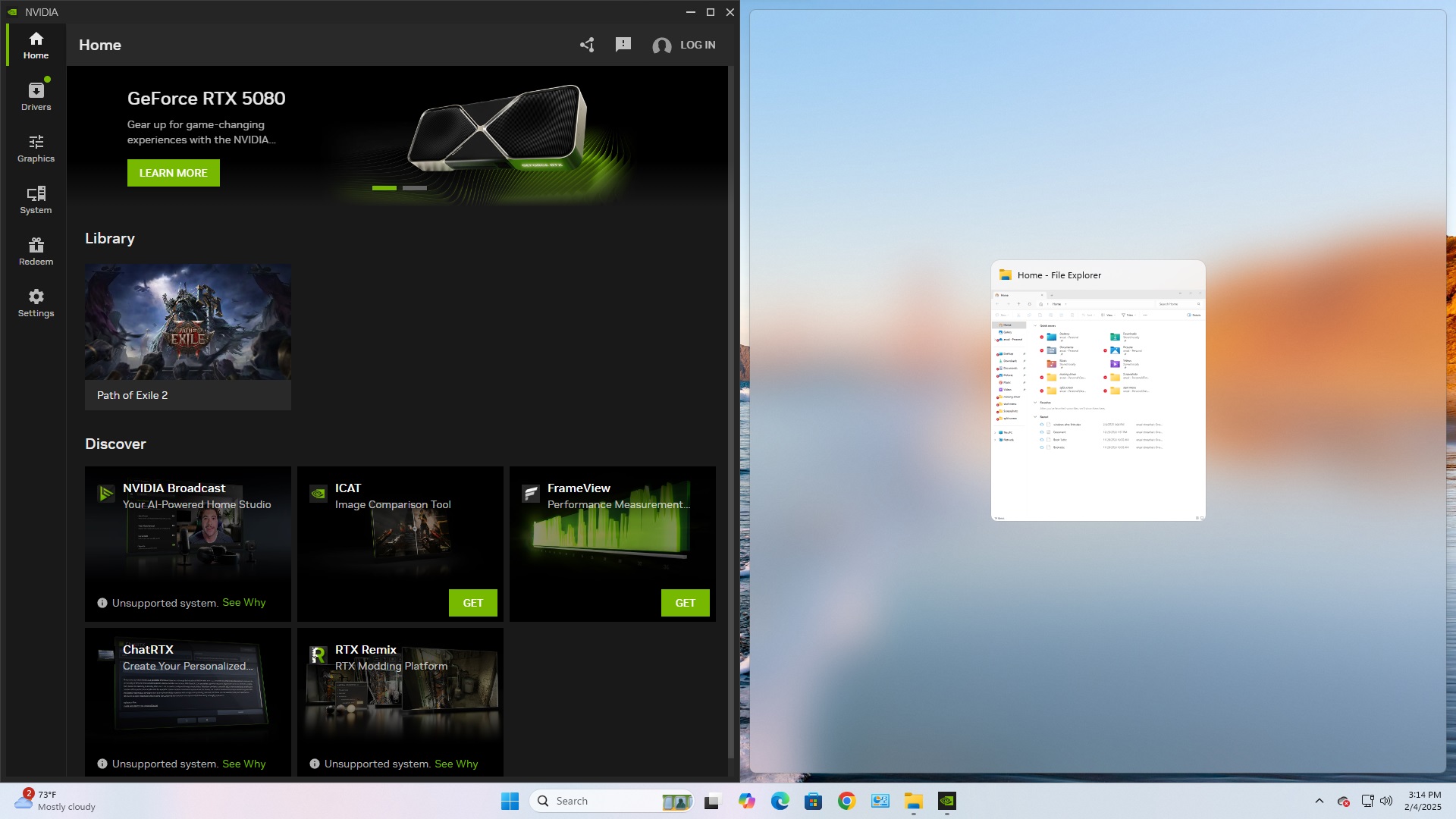Click the network icon in system tray
This screenshot has width=1456, height=819.
pos(1367,801)
